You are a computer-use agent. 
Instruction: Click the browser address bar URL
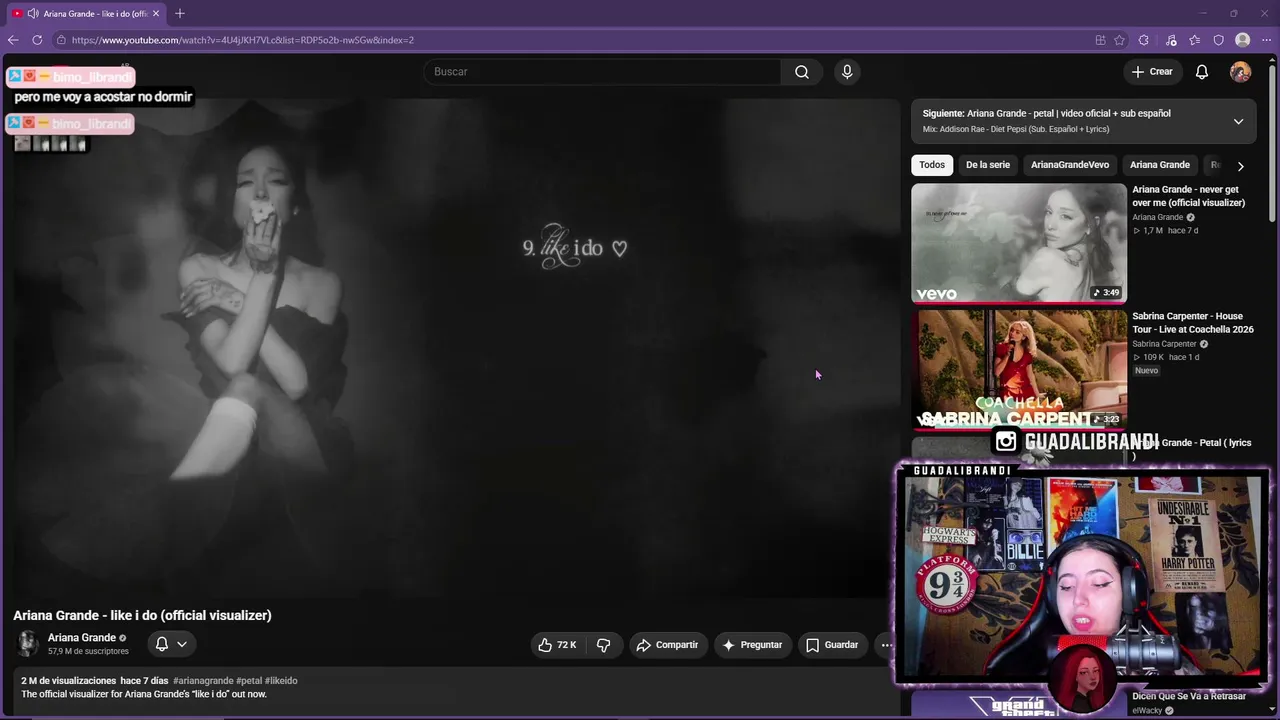pos(243,40)
